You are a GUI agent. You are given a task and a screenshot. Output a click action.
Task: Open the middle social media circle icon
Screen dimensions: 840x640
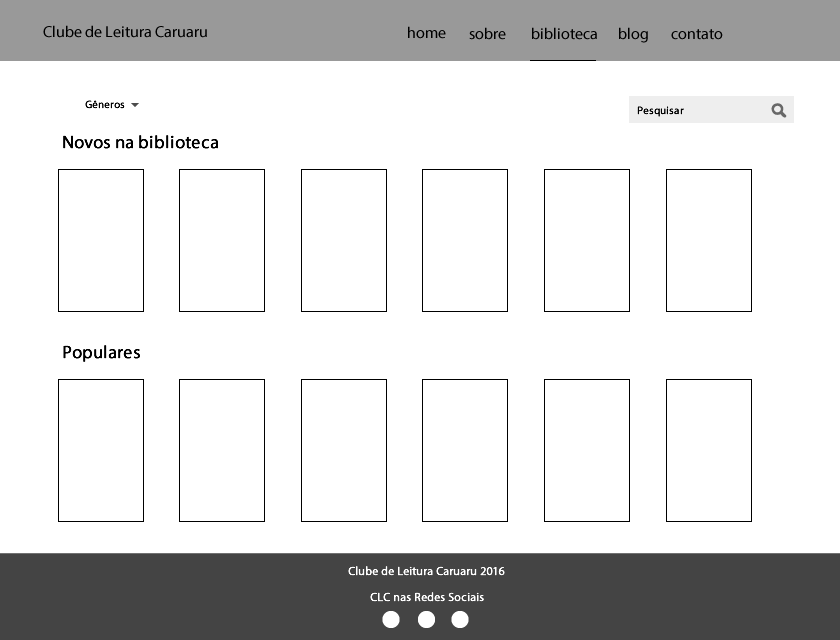426,619
